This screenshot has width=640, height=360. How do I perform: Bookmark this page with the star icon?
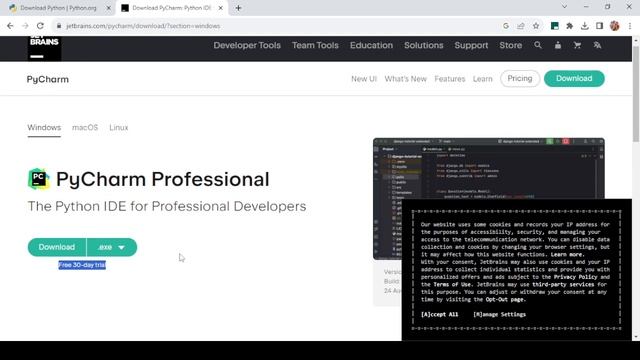click(x=536, y=26)
